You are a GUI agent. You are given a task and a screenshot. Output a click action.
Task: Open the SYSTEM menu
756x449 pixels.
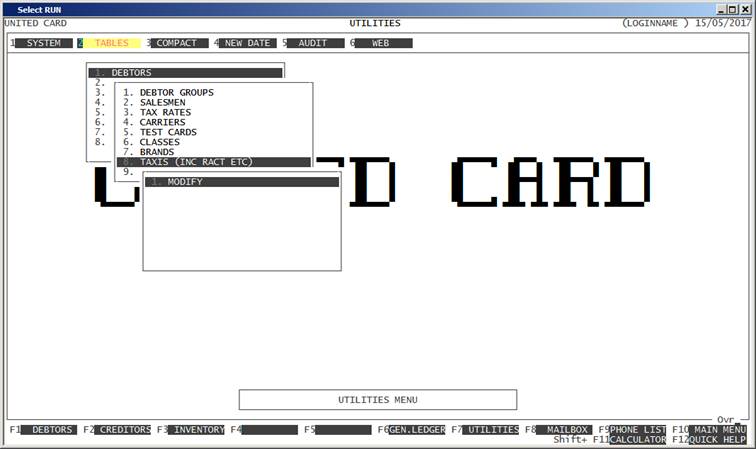(x=43, y=43)
